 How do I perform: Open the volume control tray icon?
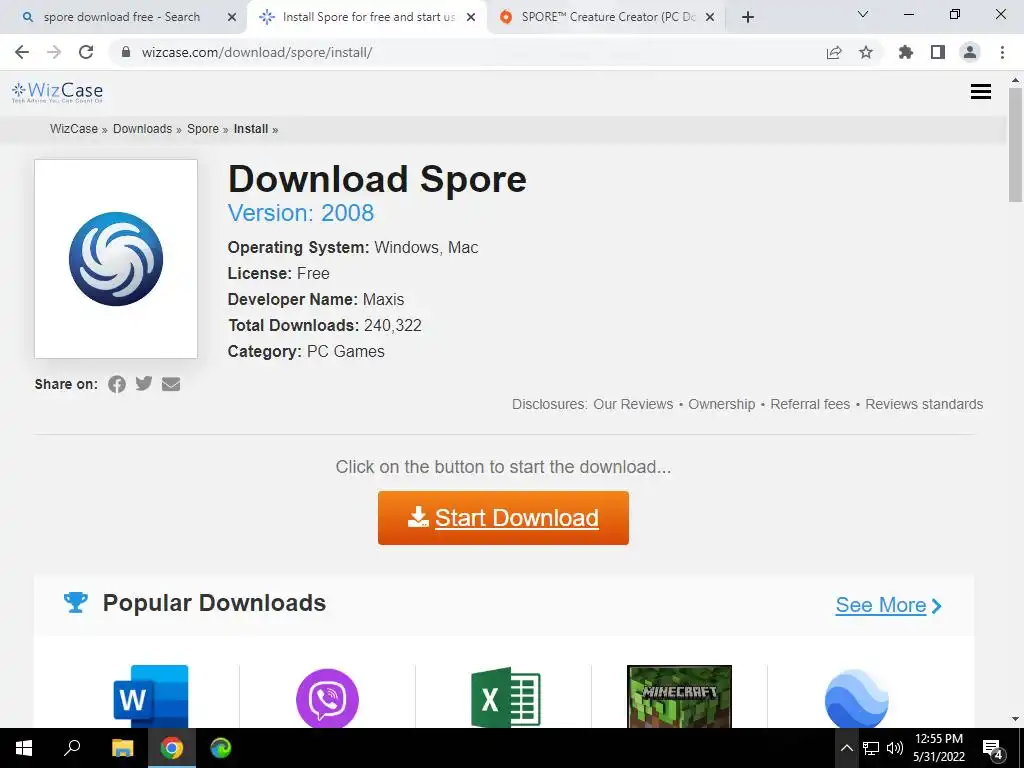point(895,748)
